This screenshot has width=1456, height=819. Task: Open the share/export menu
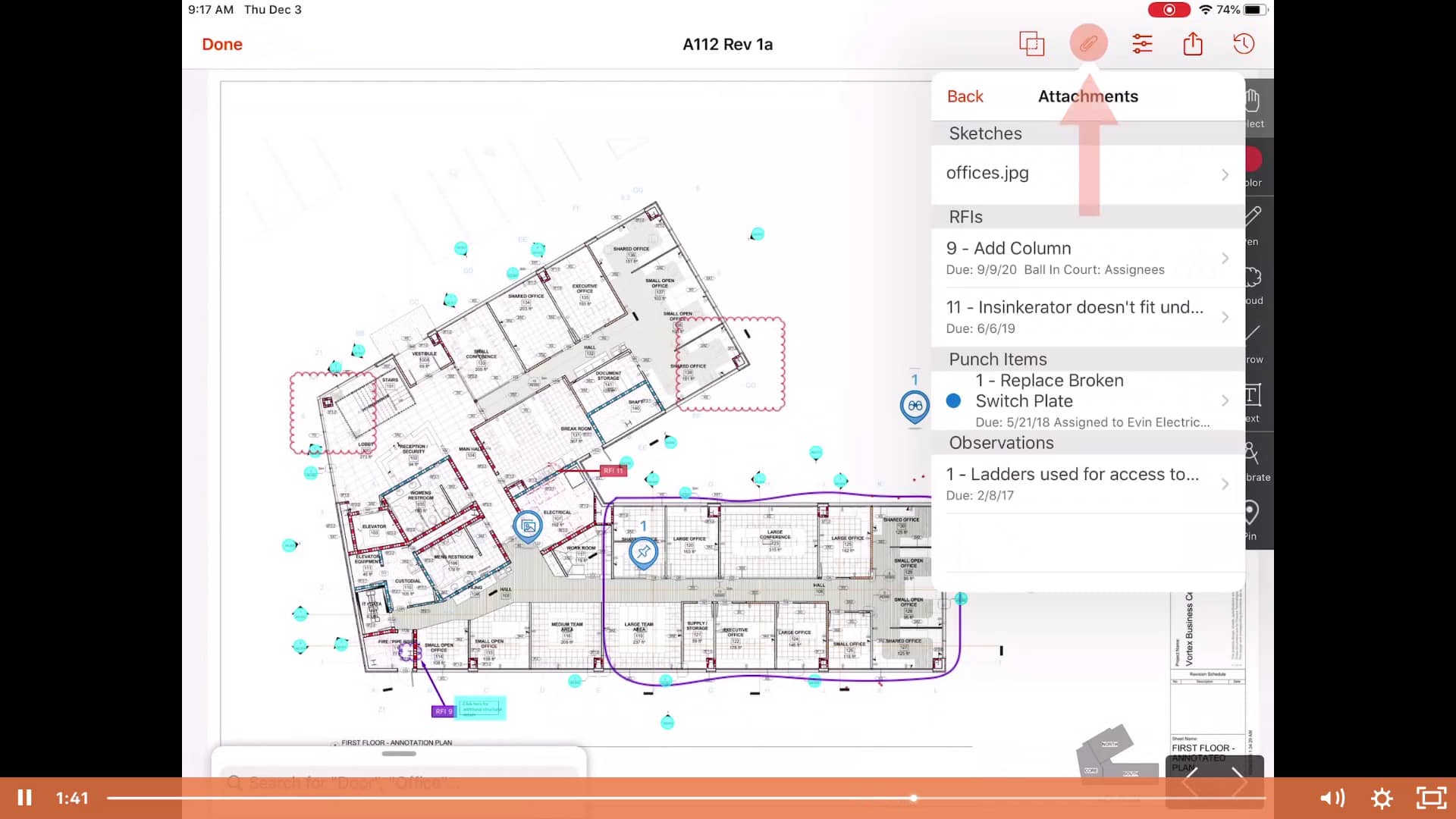pyautogui.click(x=1193, y=44)
